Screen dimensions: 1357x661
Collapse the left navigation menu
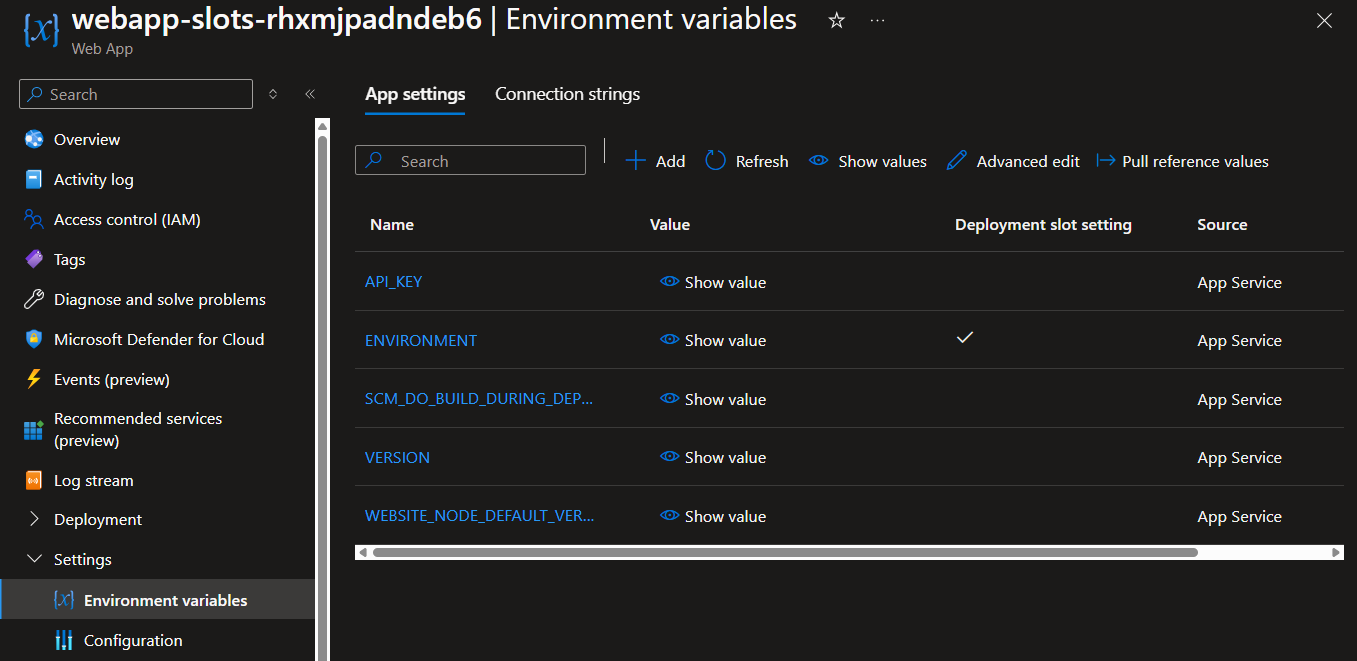click(309, 93)
